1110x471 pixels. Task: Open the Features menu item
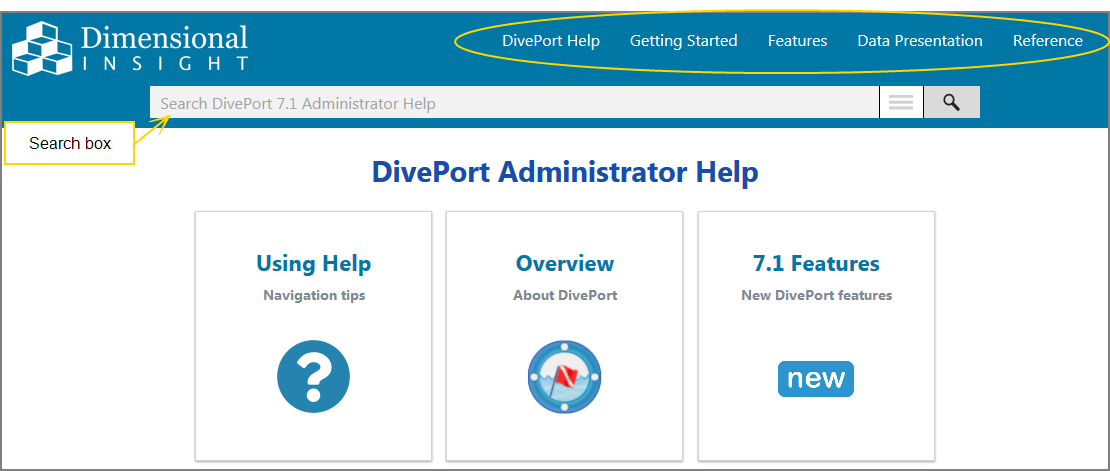(797, 41)
